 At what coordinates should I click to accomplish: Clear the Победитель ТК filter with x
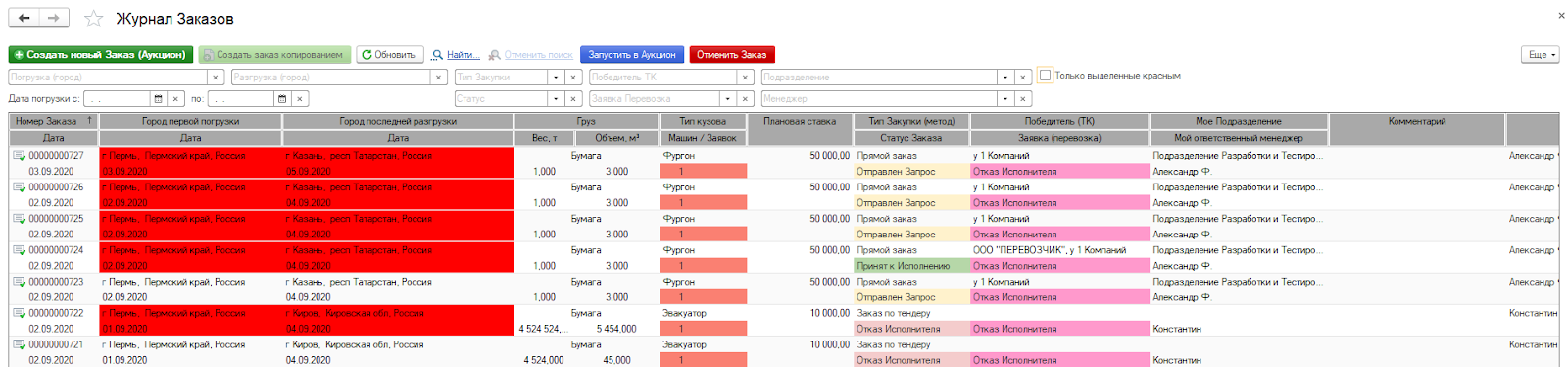pyautogui.click(x=746, y=78)
